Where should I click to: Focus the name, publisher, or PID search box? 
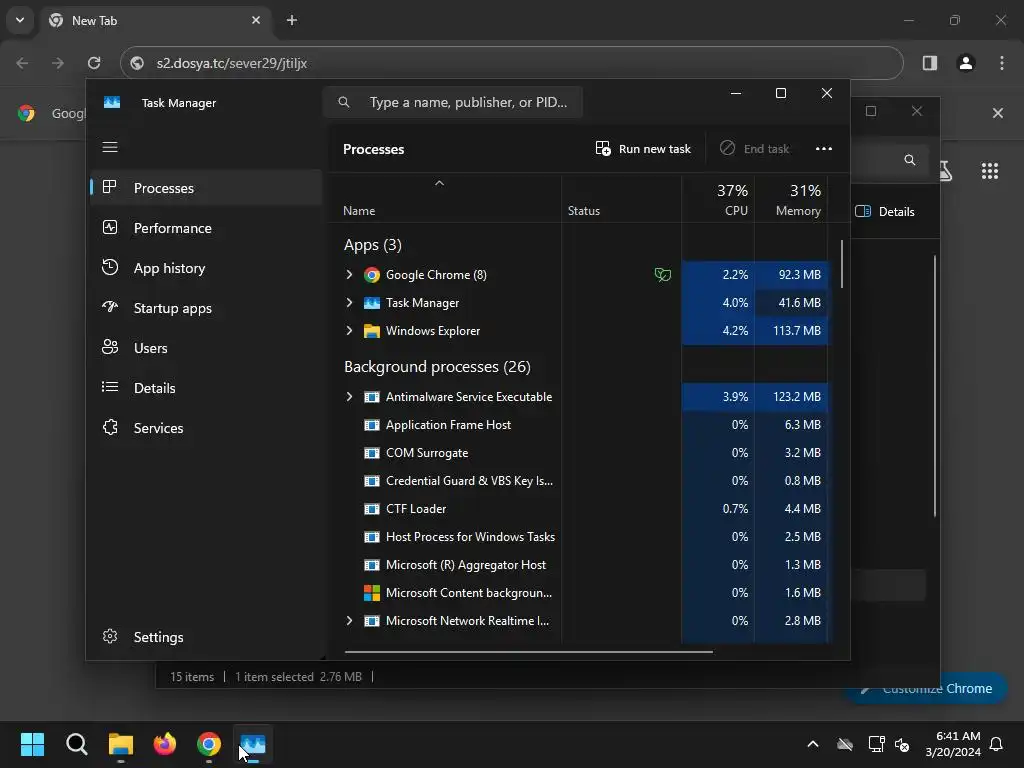click(453, 103)
